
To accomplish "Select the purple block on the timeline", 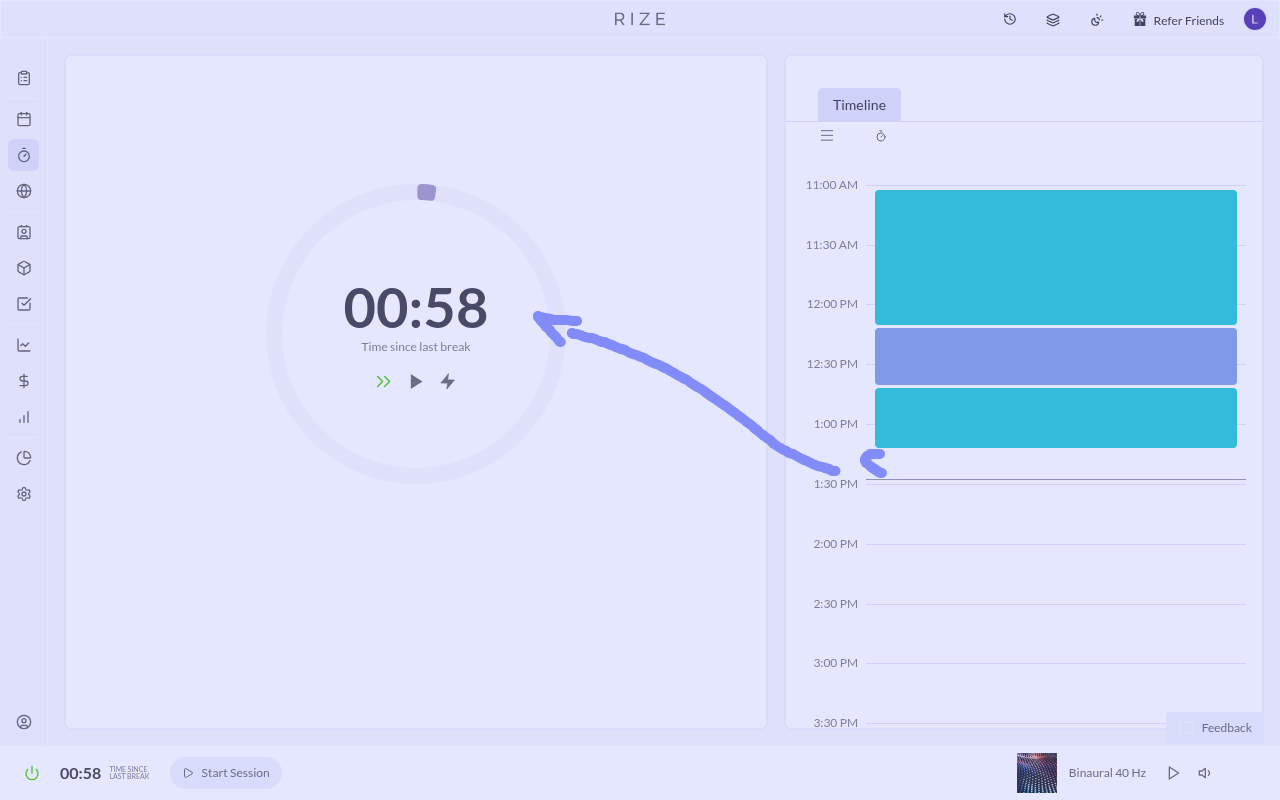I will tap(1055, 356).
